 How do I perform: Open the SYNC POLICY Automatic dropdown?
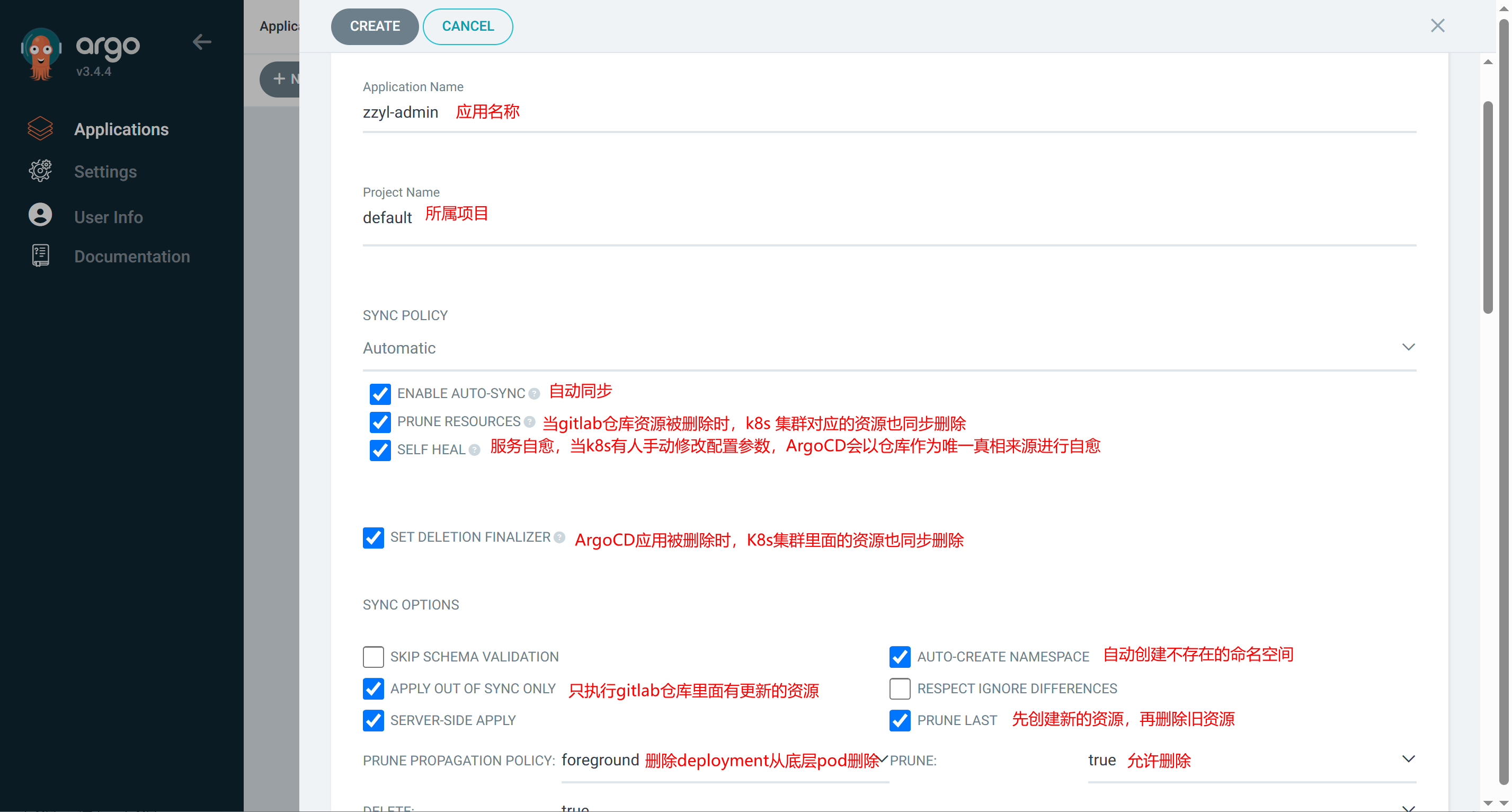(889, 348)
